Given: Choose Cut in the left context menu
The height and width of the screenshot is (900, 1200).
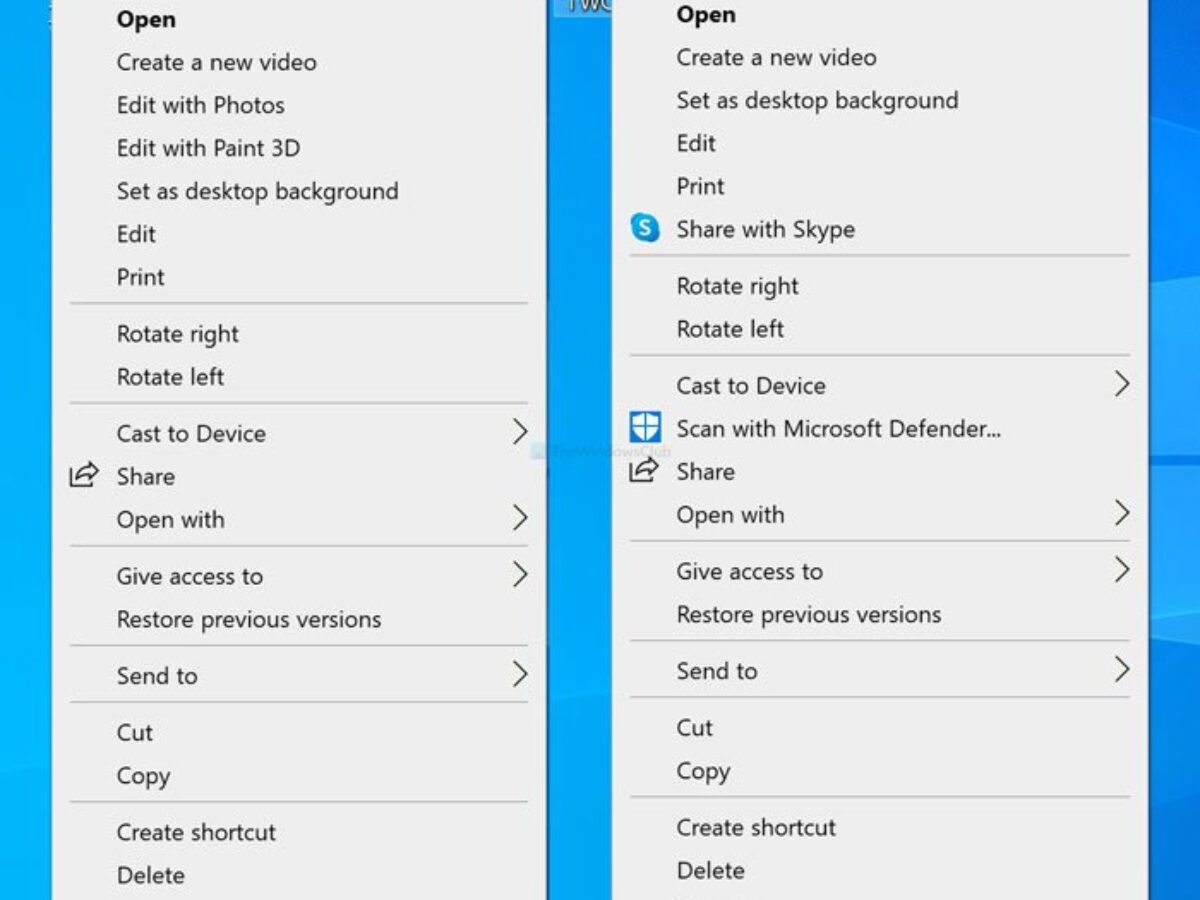Looking at the screenshot, I should (135, 733).
